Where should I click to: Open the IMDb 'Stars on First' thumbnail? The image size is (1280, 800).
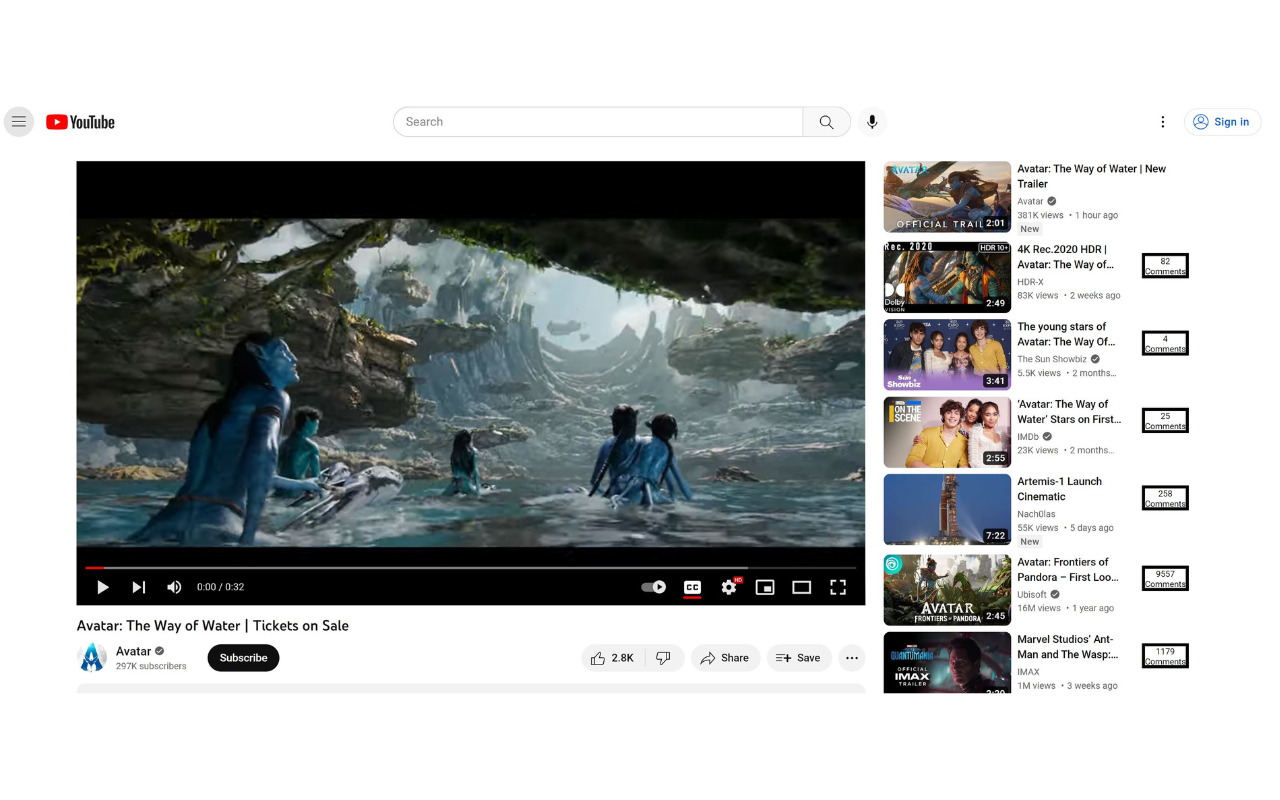pyautogui.click(x=947, y=432)
